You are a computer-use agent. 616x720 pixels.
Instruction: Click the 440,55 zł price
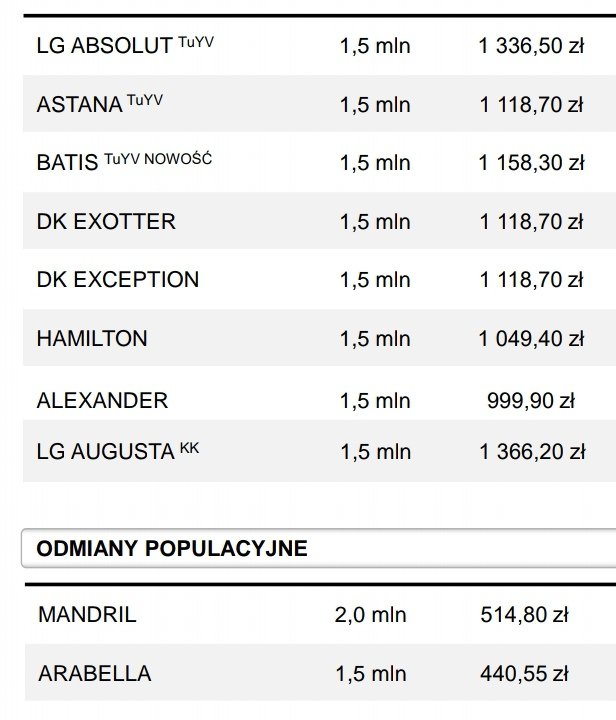pos(525,673)
